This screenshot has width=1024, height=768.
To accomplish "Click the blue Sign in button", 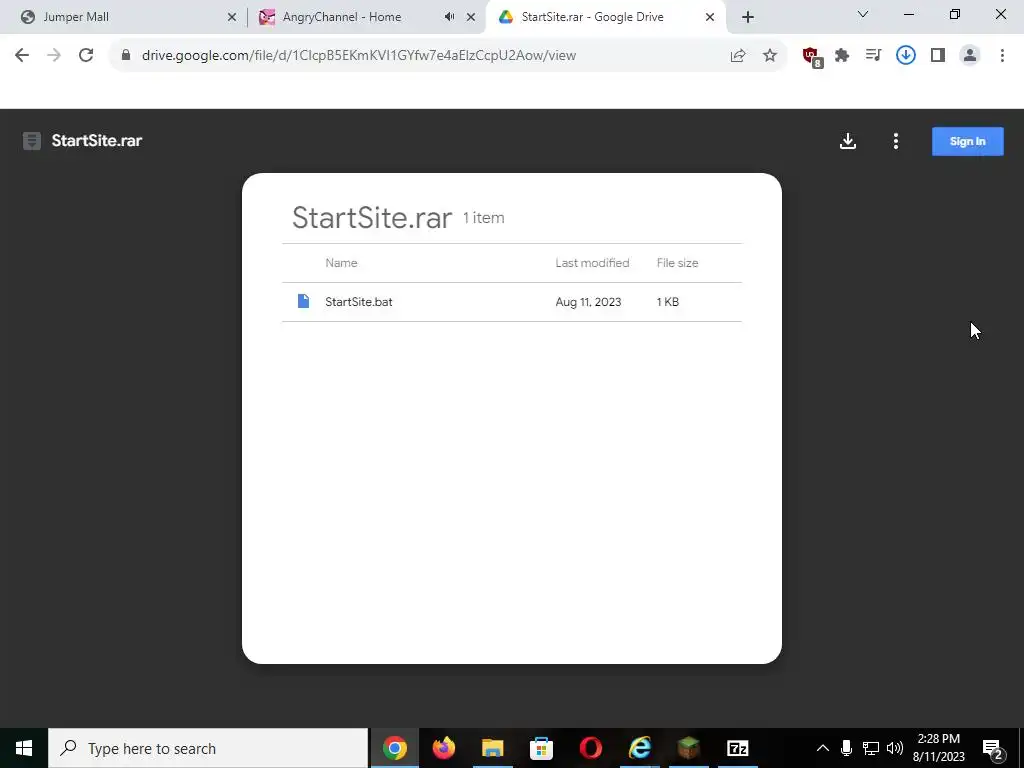I will coord(967,141).
